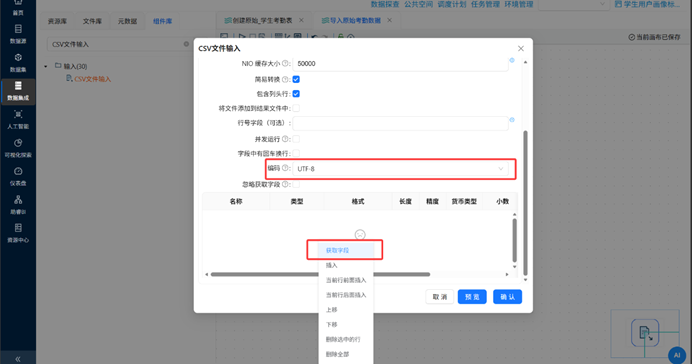Choose 上移 from the context menu
692x364 pixels.
tap(346, 310)
